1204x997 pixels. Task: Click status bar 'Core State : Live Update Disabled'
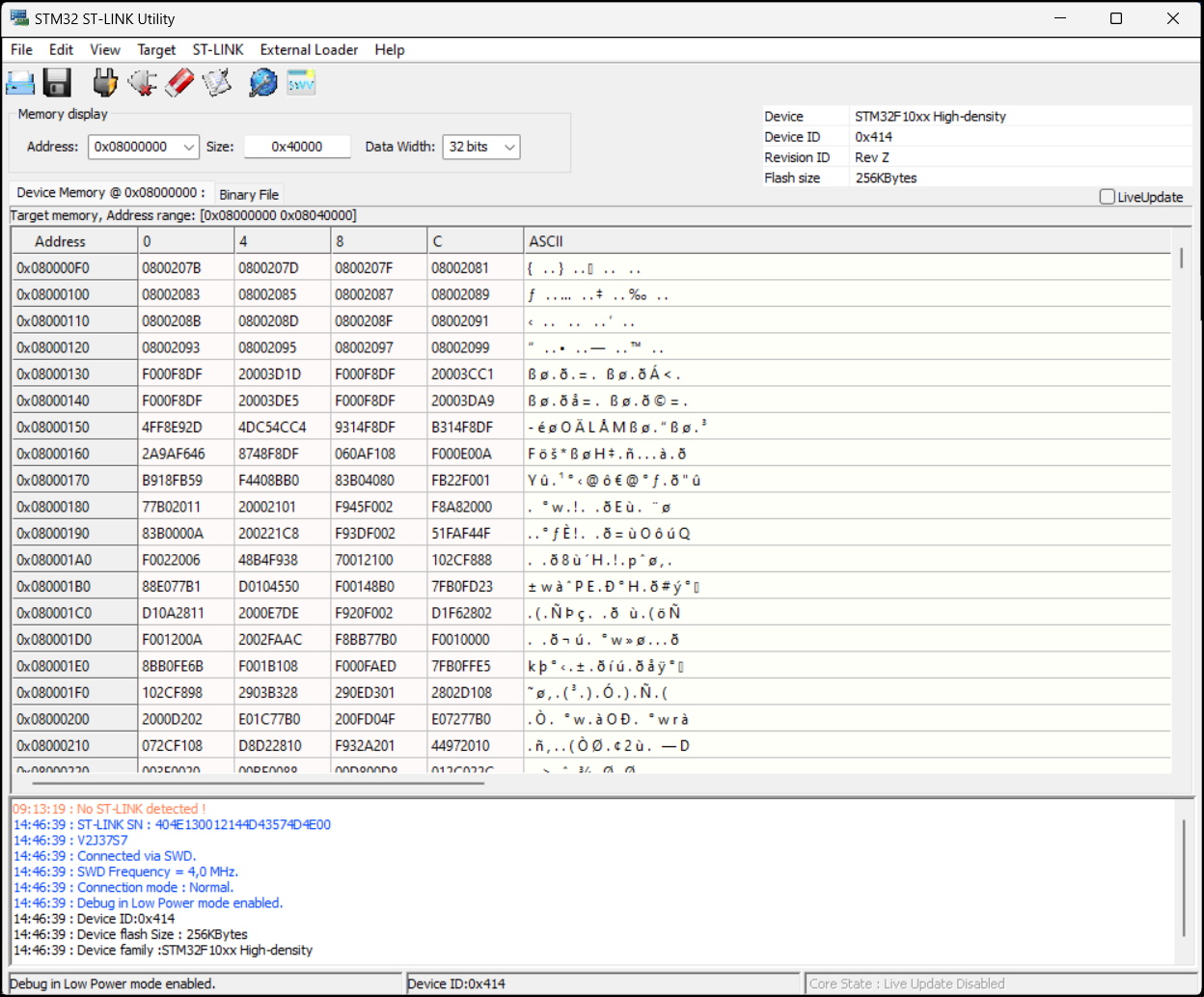(907, 983)
